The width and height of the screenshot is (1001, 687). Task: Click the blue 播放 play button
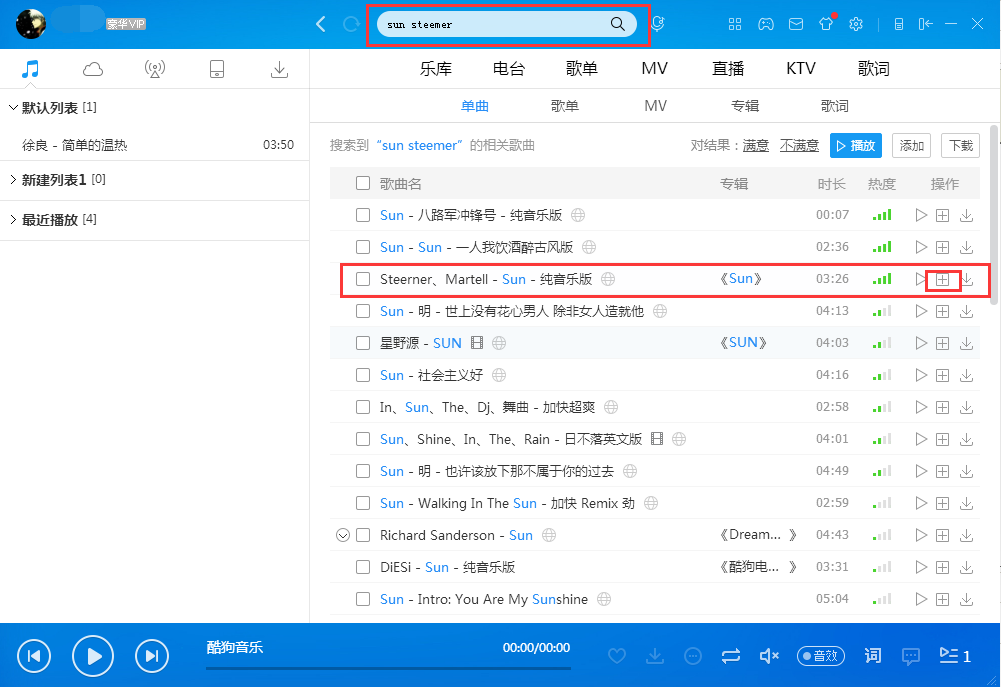[x=855, y=145]
